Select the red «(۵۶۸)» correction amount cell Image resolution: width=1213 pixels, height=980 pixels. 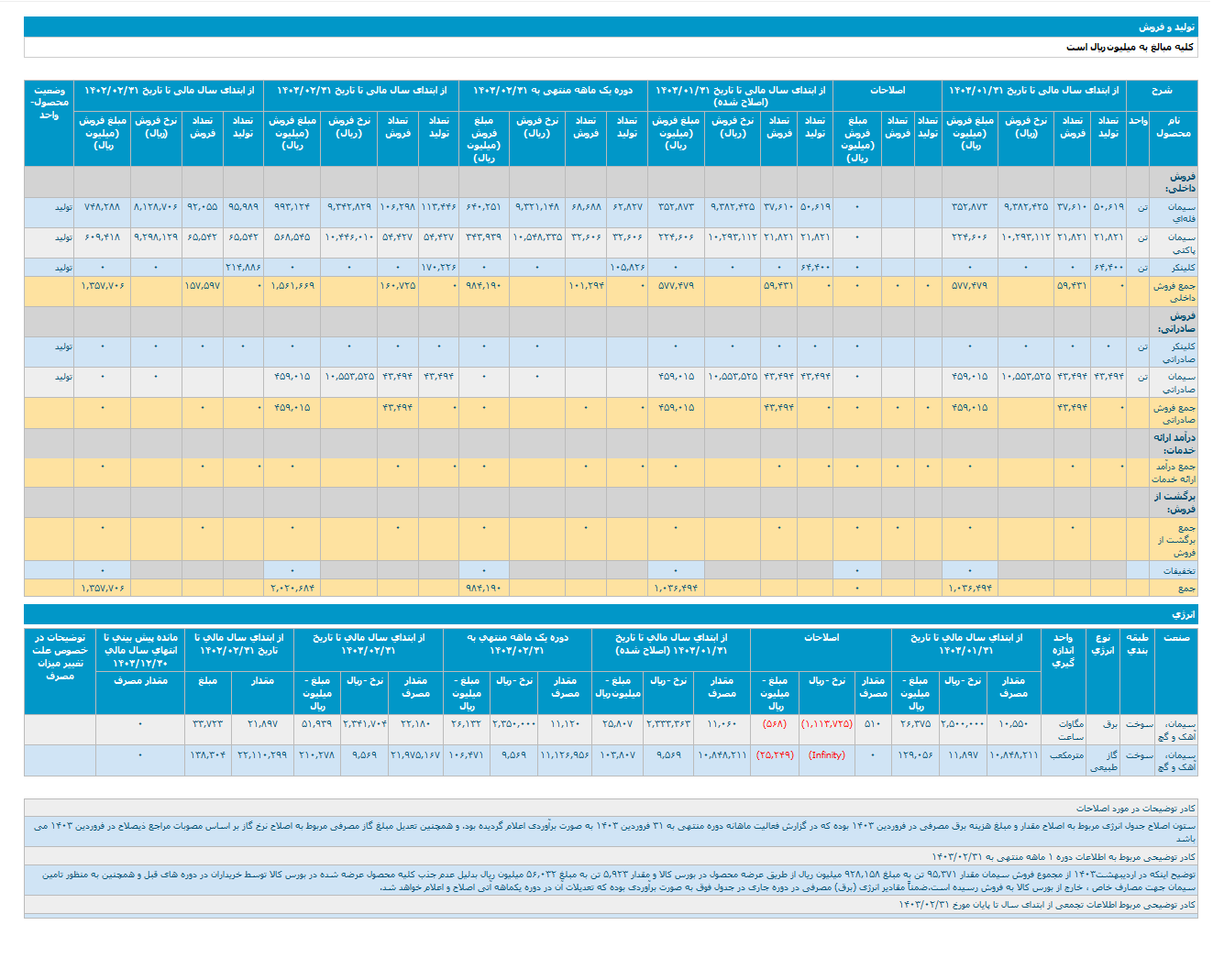tap(774, 724)
